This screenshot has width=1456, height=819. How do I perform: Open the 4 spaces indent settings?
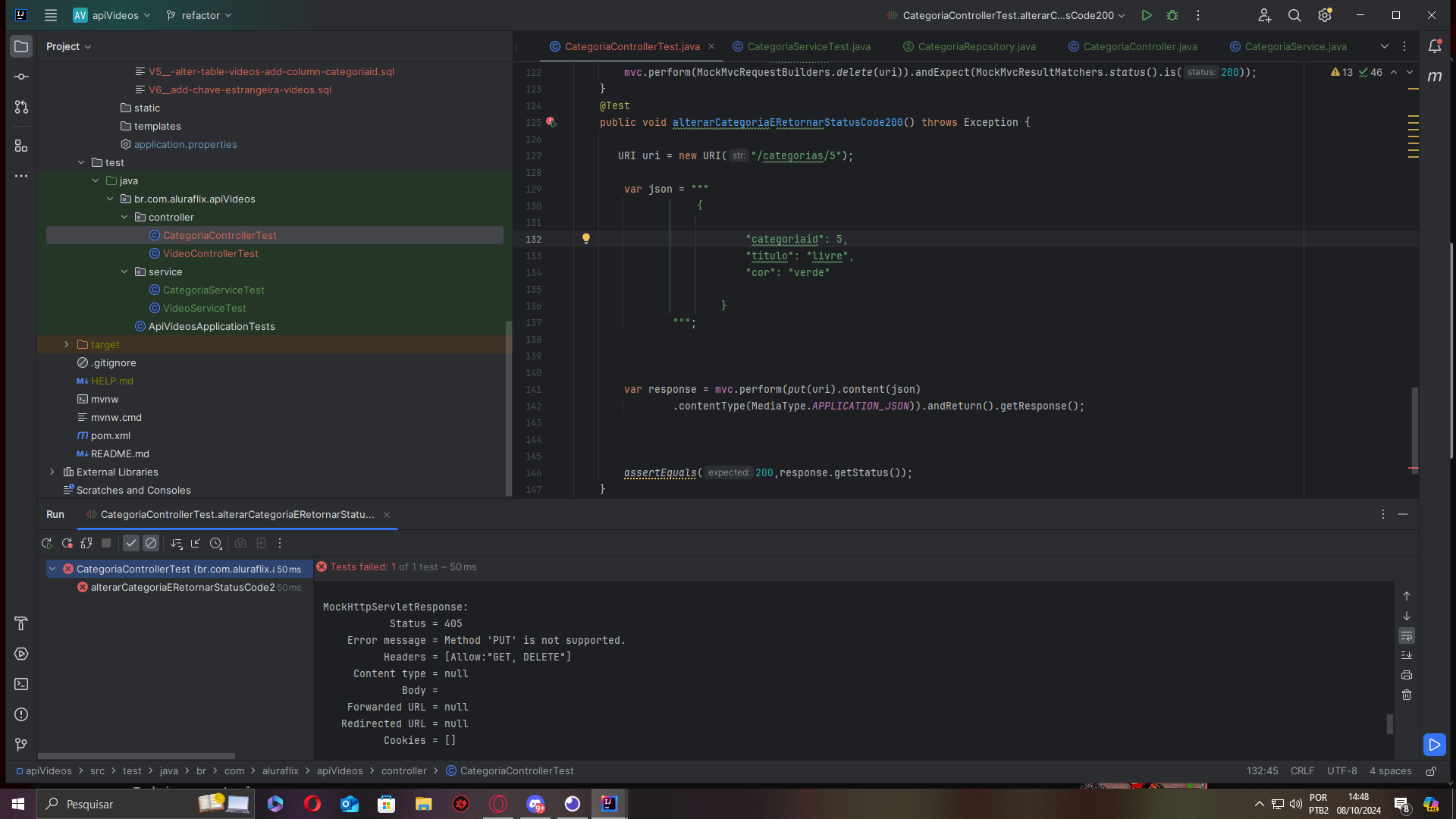(1391, 770)
